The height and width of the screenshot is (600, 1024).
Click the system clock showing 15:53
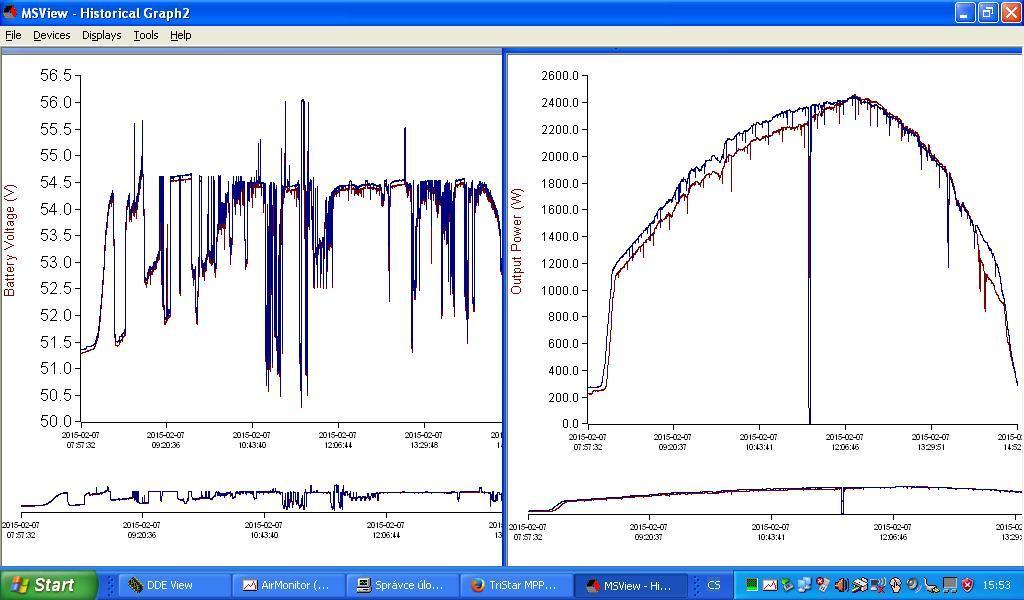[x=996, y=585]
